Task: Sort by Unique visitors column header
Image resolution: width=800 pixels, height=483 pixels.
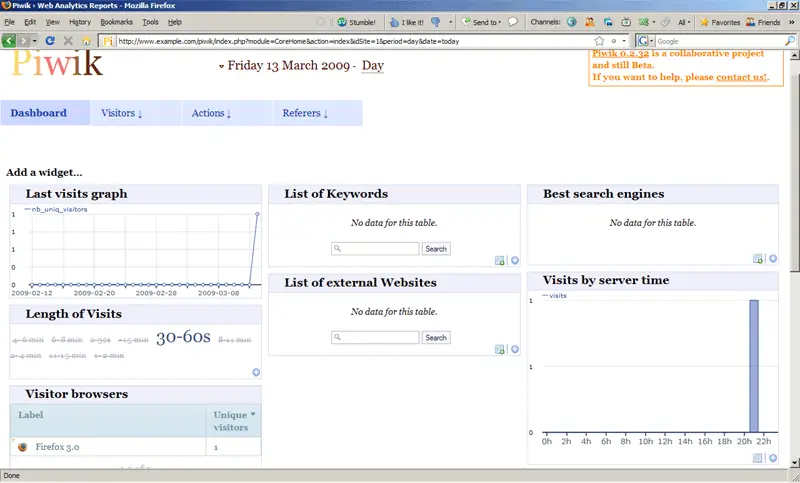Action: (x=234, y=421)
